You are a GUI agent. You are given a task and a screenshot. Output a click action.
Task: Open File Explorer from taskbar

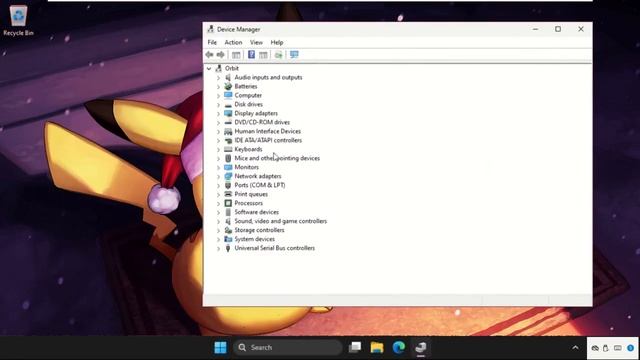[x=377, y=347]
